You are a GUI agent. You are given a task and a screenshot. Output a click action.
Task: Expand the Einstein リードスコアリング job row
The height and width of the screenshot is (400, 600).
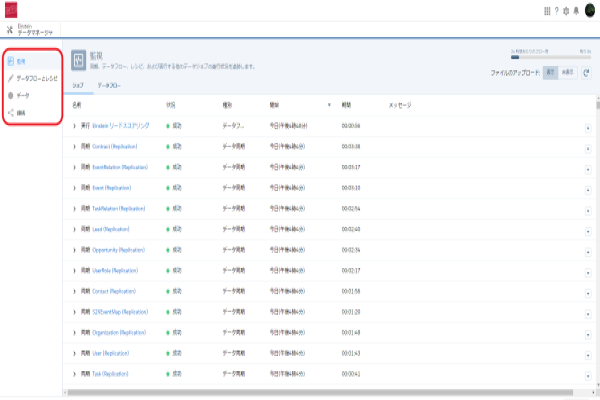coord(74,125)
